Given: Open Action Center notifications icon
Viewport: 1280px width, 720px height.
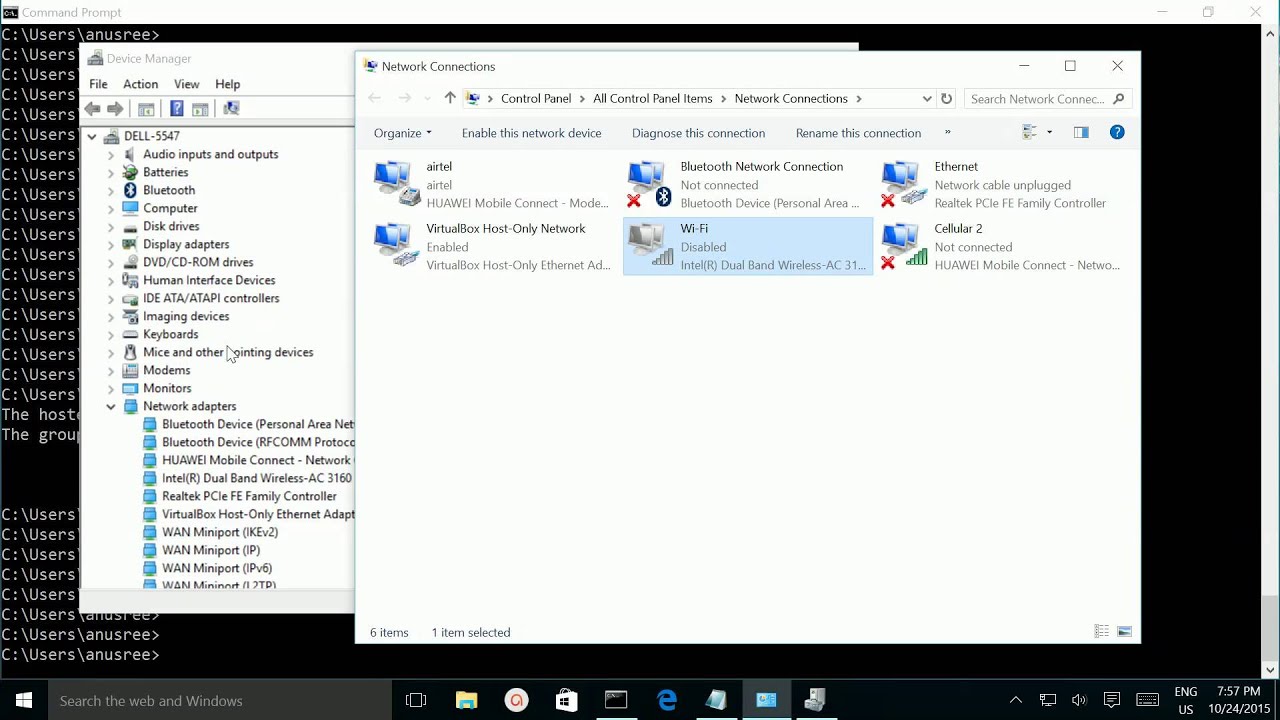Looking at the screenshot, I should tap(1112, 700).
